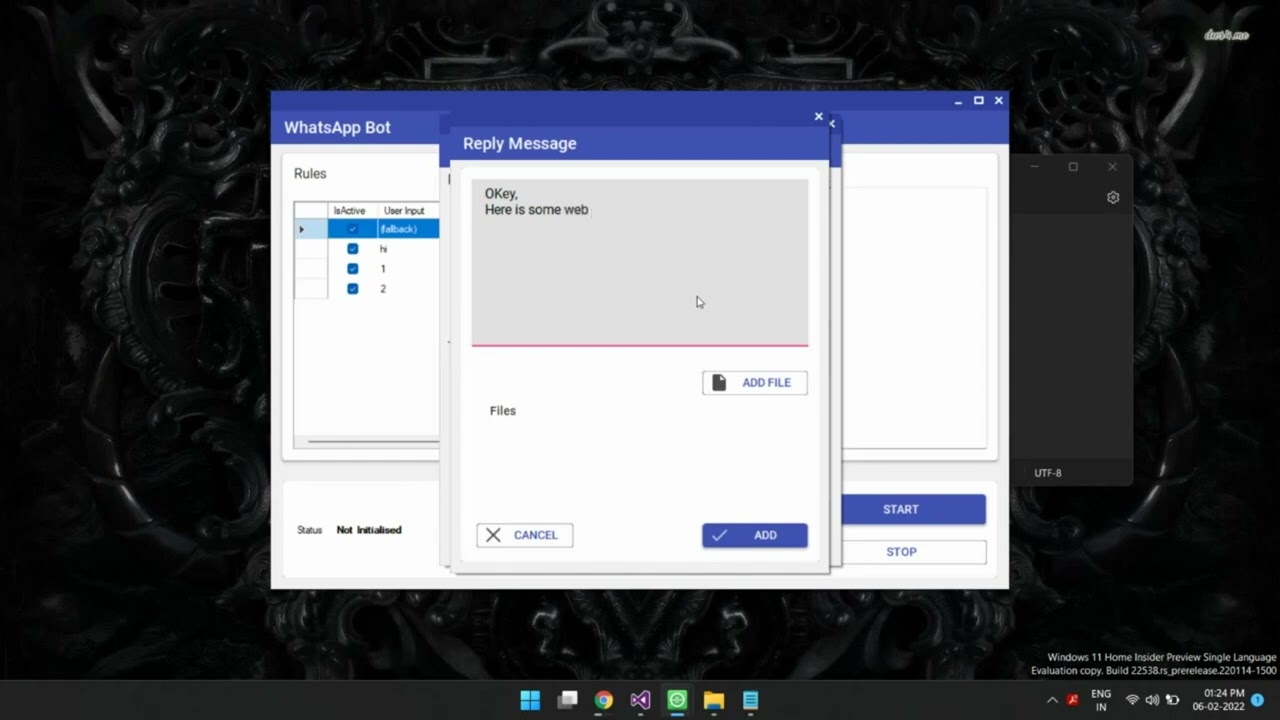
Task: Open the Wi-Fi network tray icon
Action: point(1133,700)
